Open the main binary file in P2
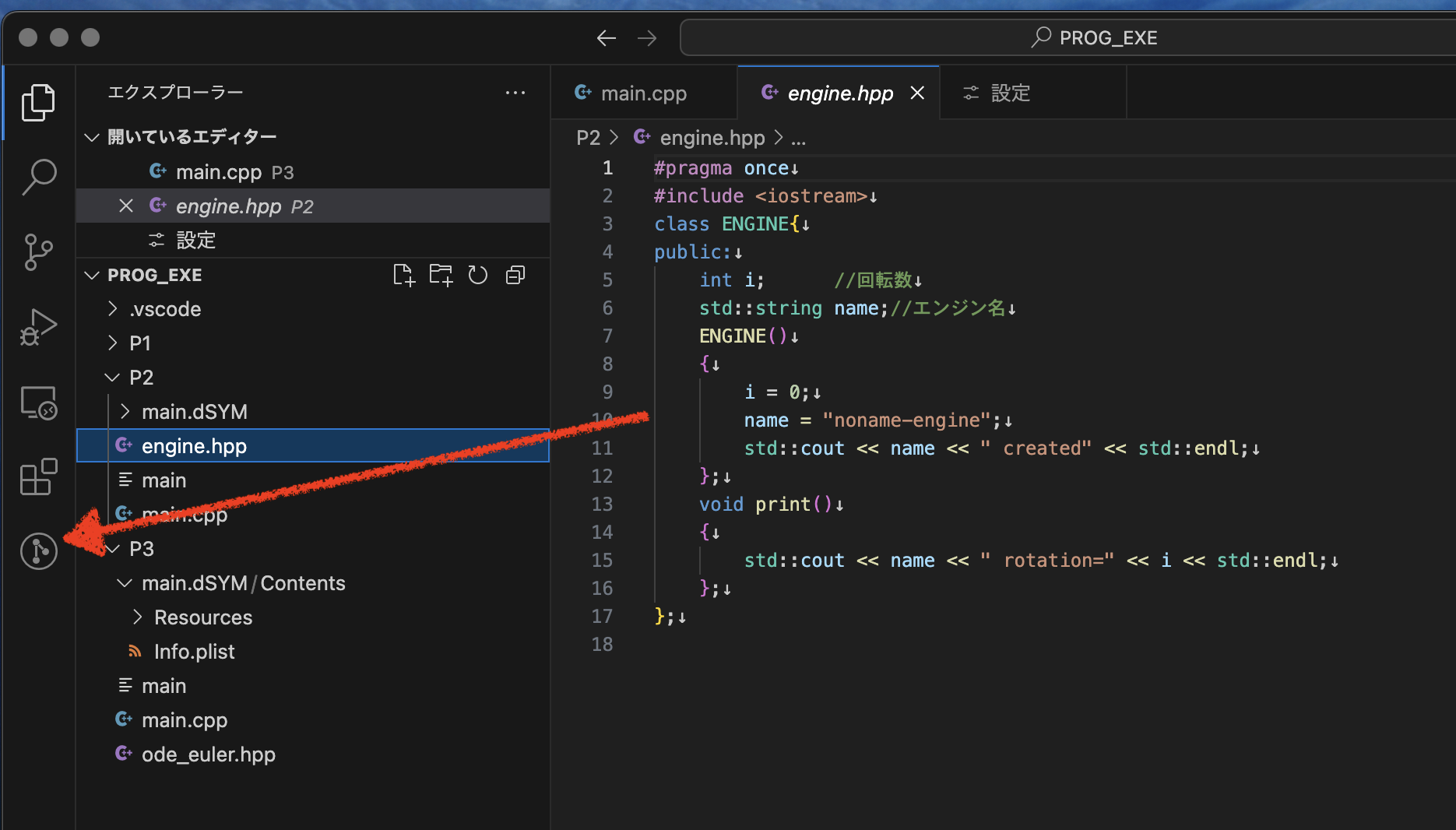This screenshot has height=830, width=1456. (313, 480)
